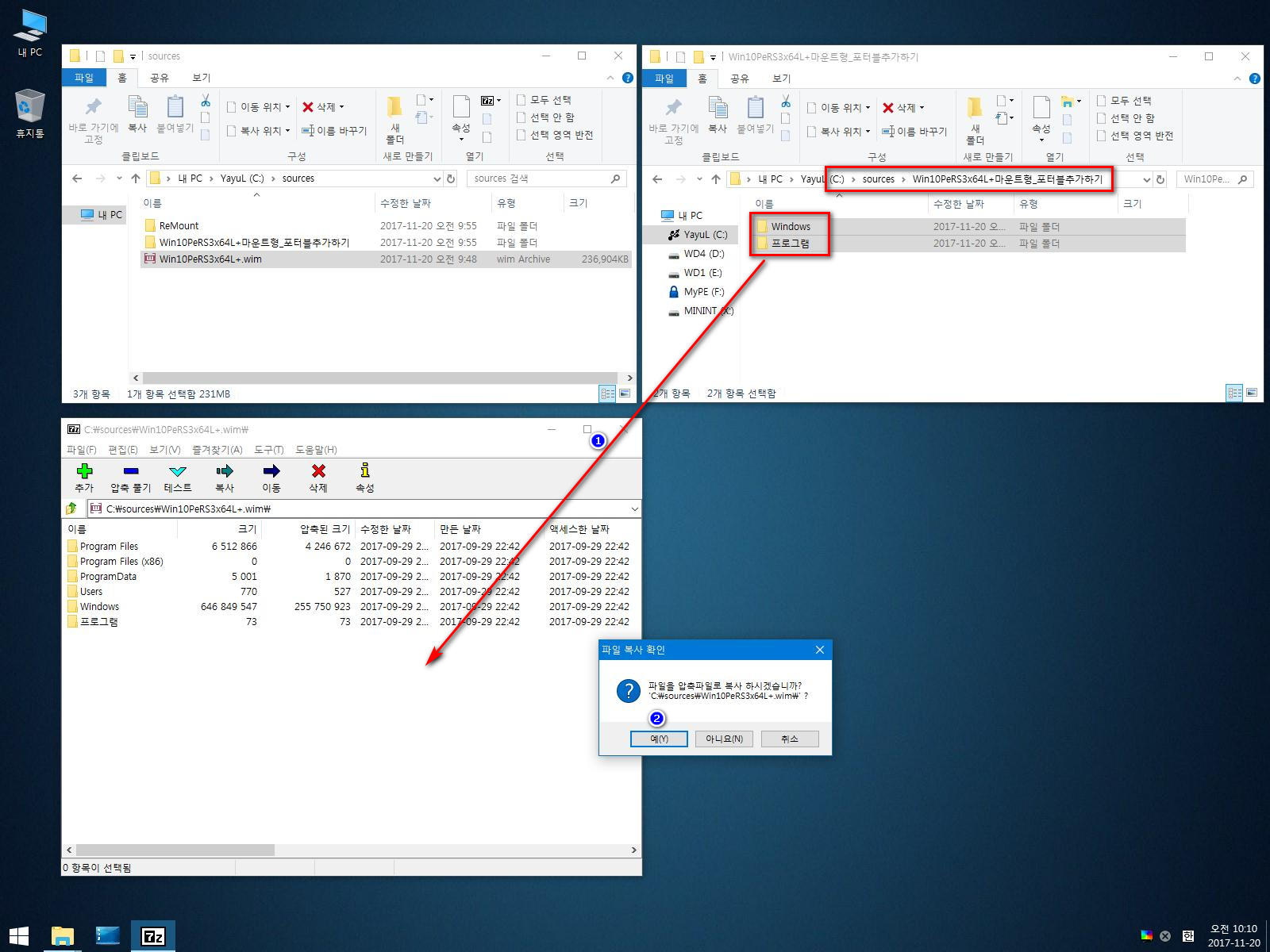Click Rename (이름 바꾸기) in sources window
1270x952 pixels.
tap(334, 131)
